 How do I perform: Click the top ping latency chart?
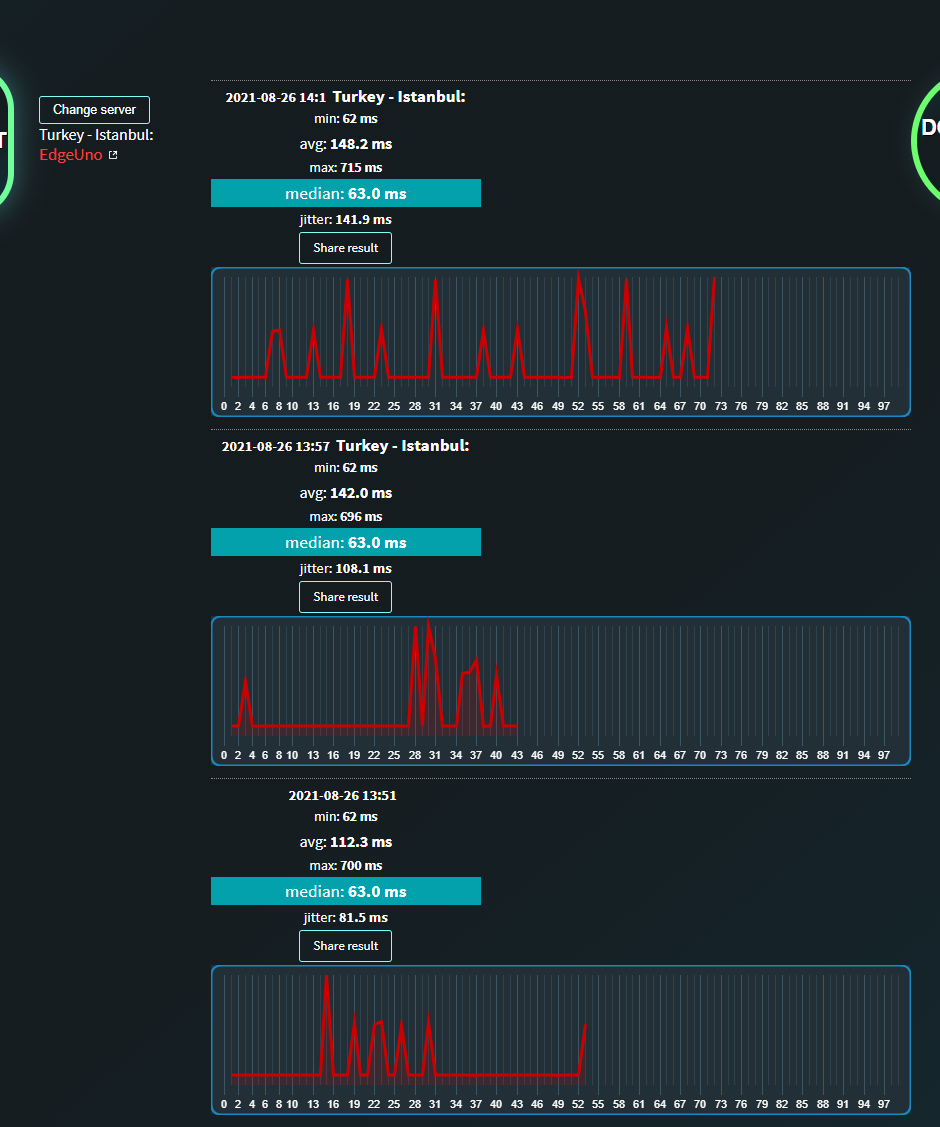point(561,342)
